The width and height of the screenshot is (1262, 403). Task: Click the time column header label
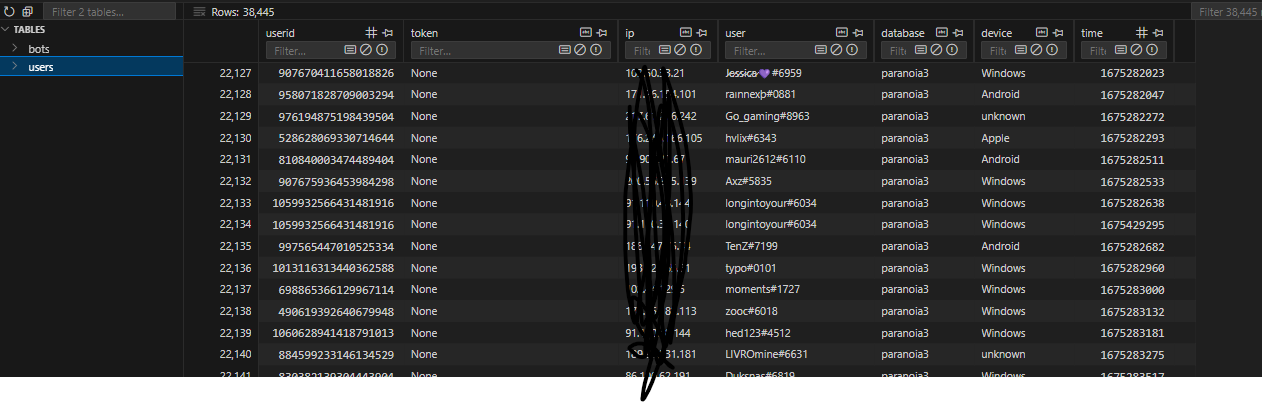(x=1092, y=33)
